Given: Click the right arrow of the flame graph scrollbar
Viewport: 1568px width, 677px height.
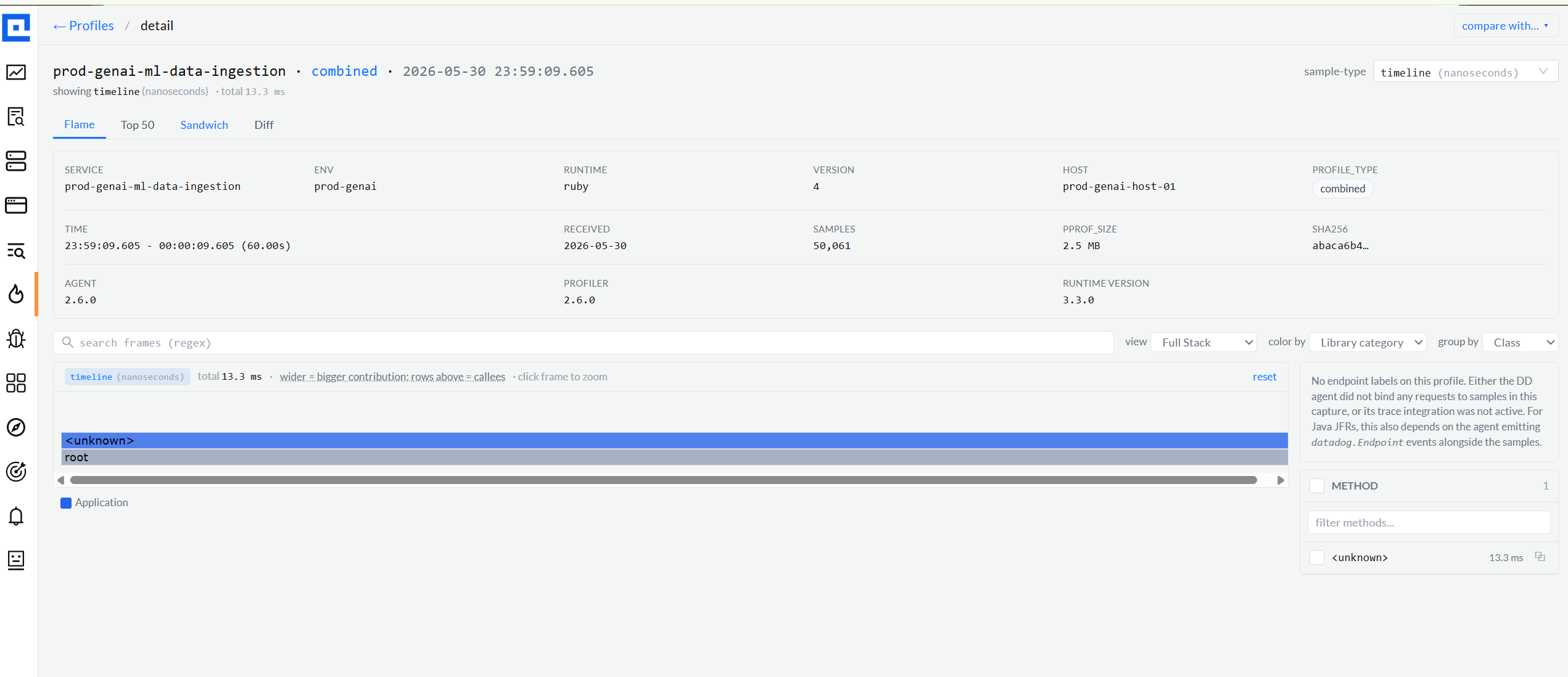Looking at the screenshot, I should click(1281, 480).
